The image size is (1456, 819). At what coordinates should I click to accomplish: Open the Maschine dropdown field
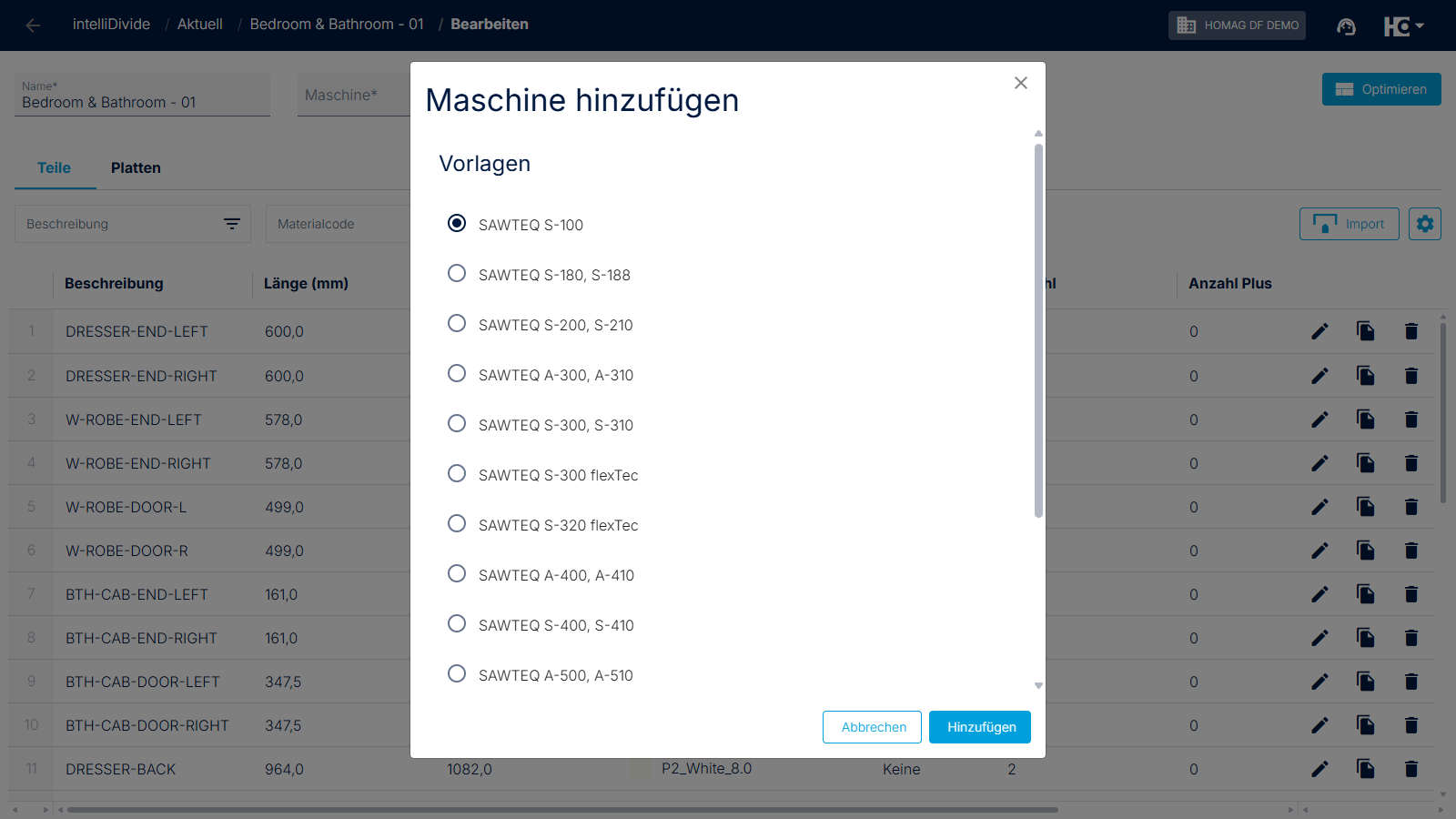coord(354,95)
